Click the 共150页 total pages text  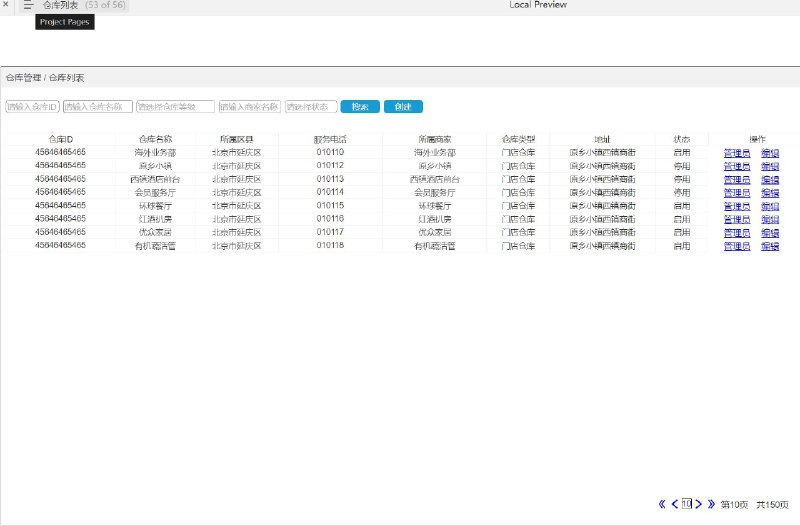click(772, 505)
